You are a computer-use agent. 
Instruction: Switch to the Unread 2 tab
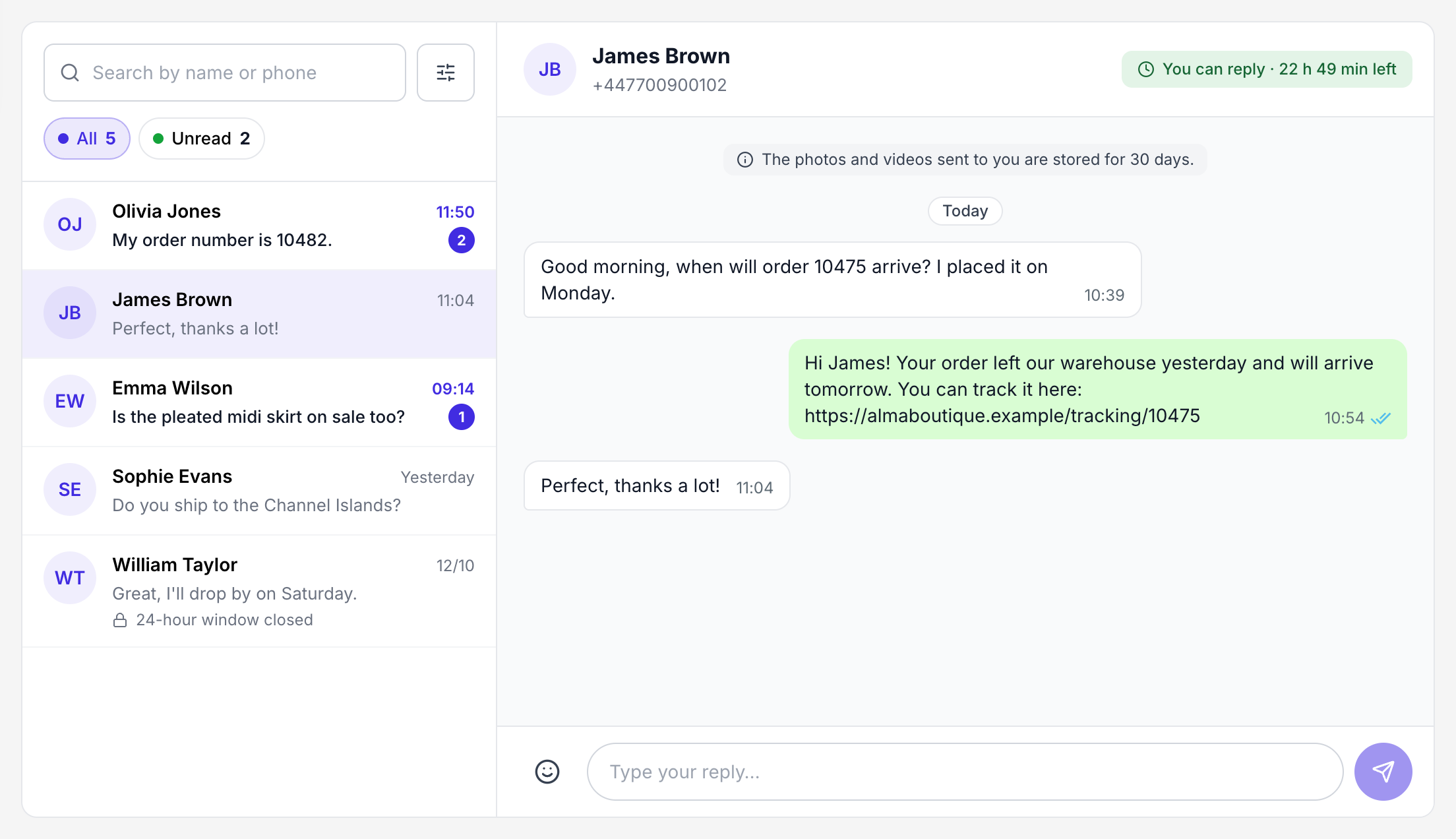coord(202,139)
